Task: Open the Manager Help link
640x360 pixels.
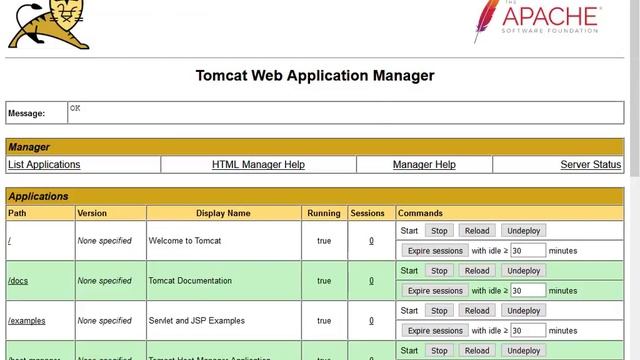Action: [x=424, y=164]
